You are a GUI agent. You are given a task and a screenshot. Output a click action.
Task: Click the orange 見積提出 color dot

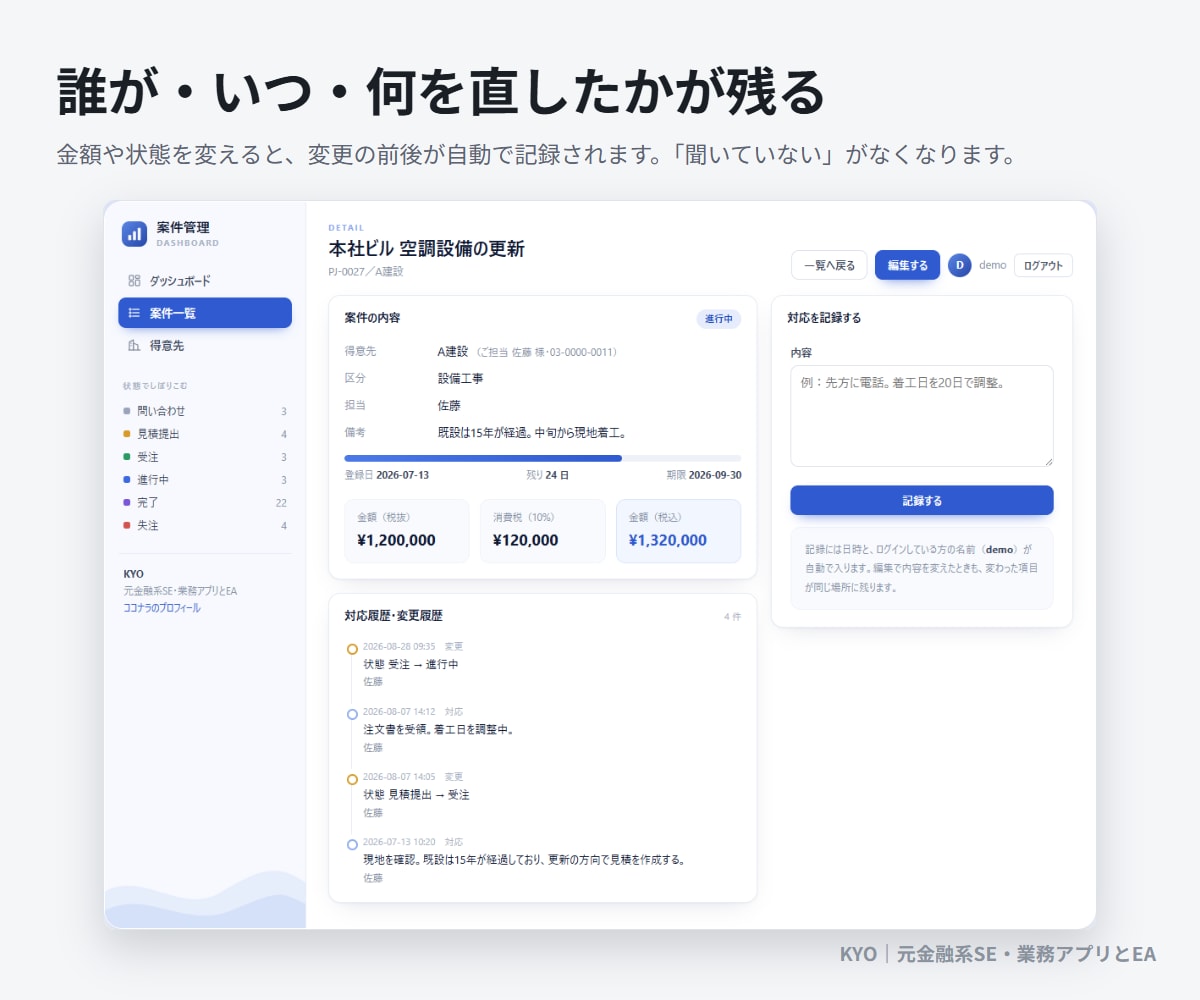(127, 434)
